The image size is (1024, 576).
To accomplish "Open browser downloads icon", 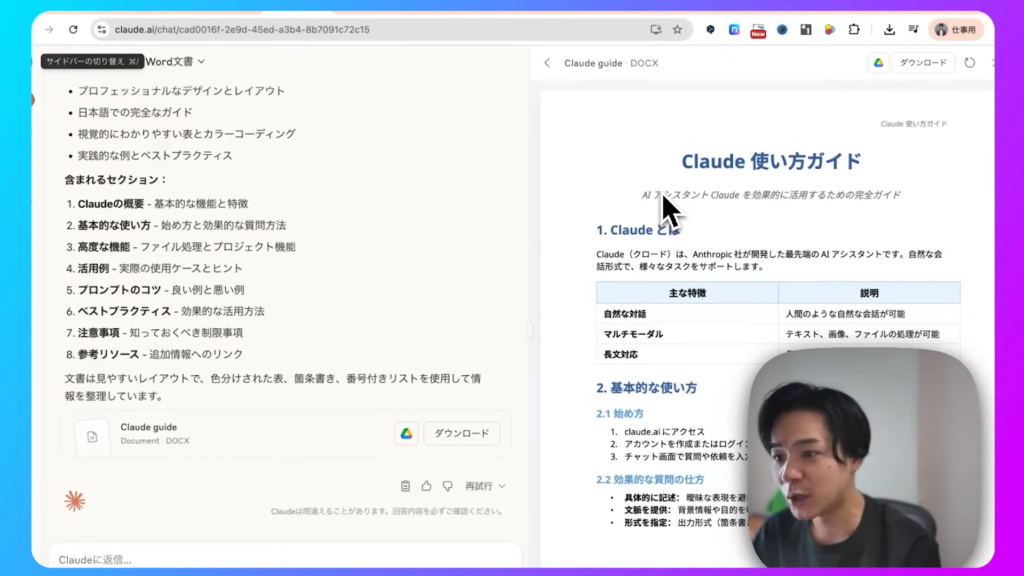I will tap(889, 29).
